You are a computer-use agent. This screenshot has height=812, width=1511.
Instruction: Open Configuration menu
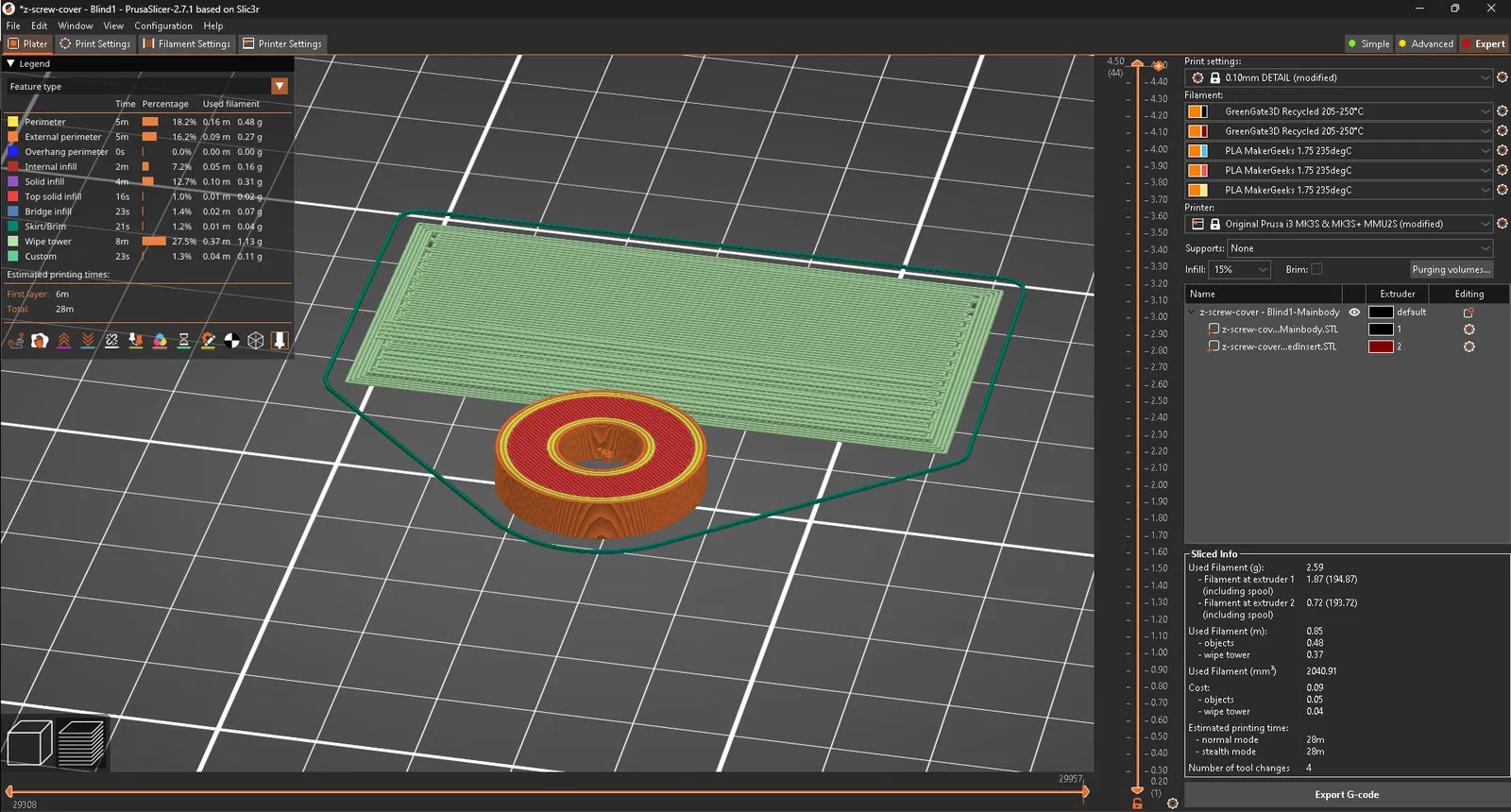[163, 25]
